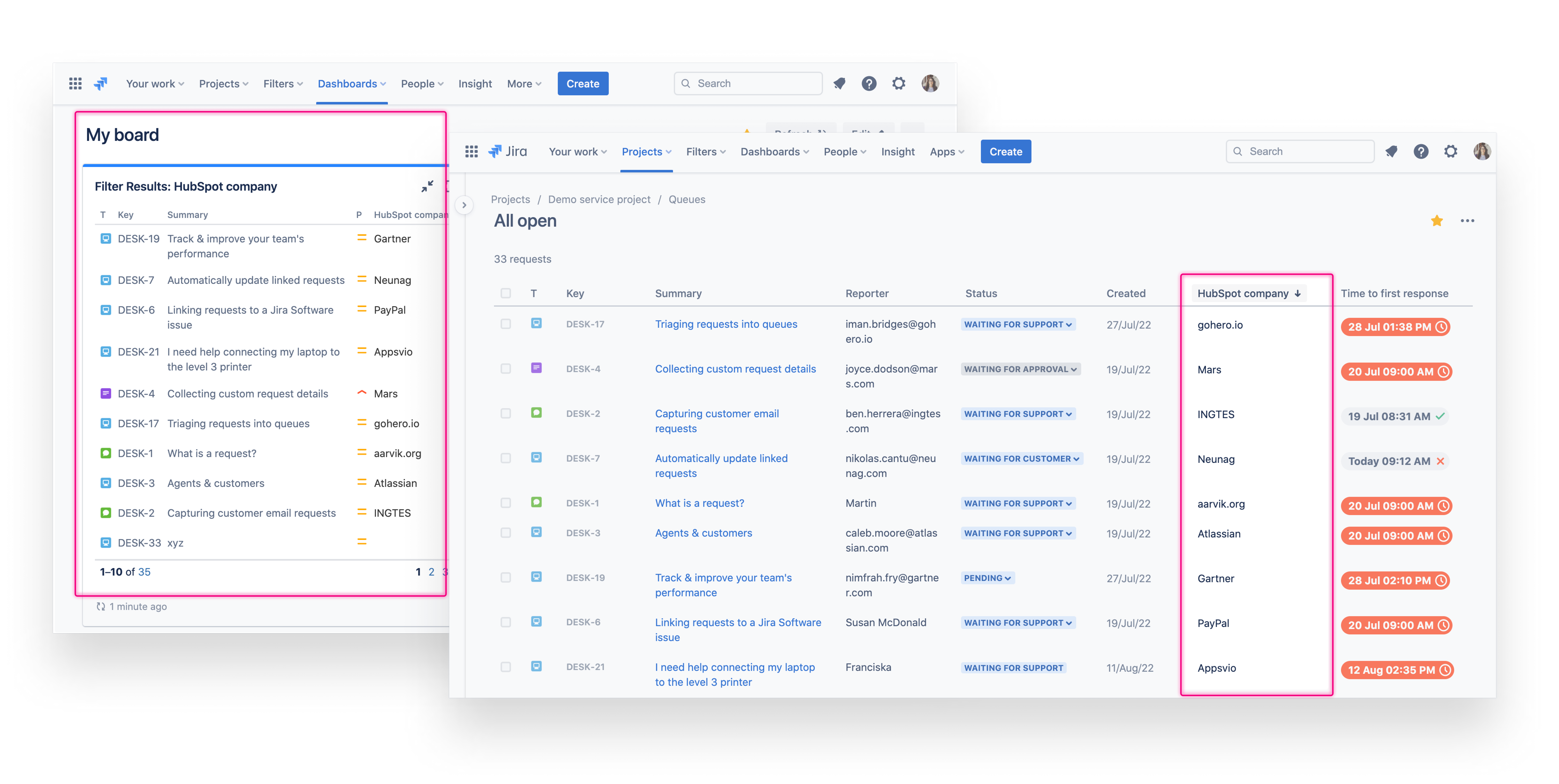
Task: Expand the collapsed sidebar with chevron
Action: click(x=464, y=205)
